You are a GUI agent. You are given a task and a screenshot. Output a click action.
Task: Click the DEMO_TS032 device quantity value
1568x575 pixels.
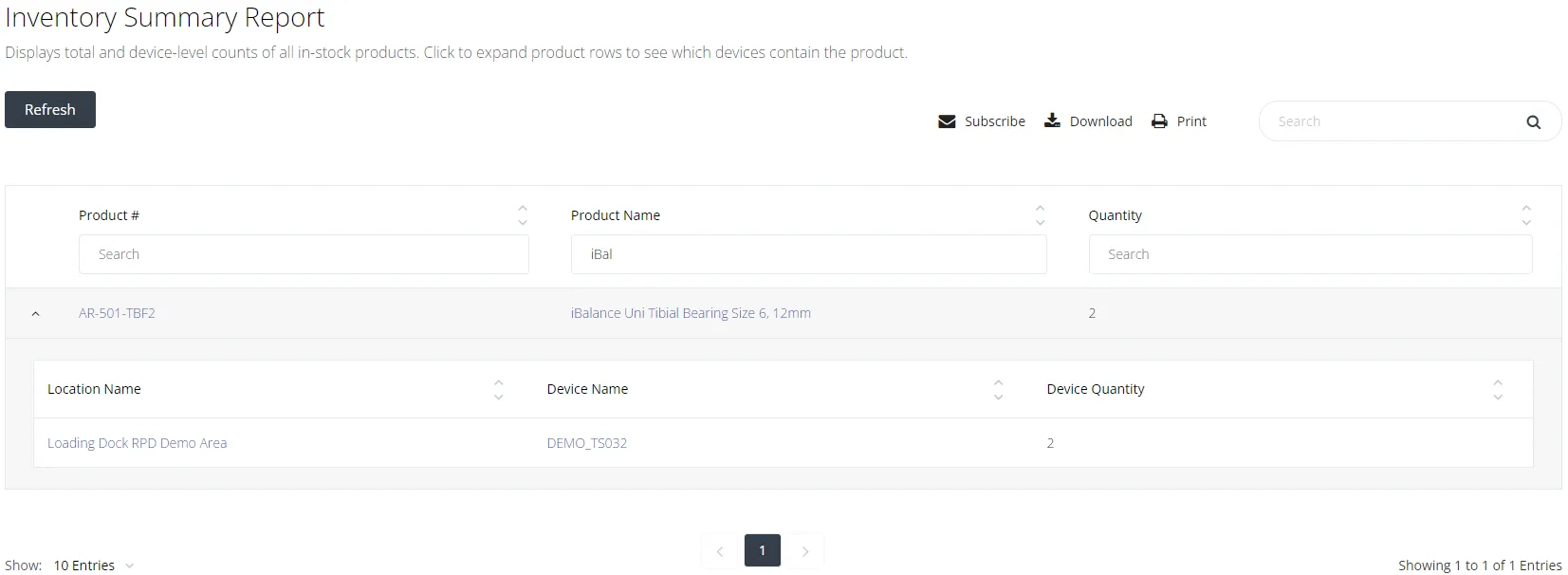coord(1051,443)
